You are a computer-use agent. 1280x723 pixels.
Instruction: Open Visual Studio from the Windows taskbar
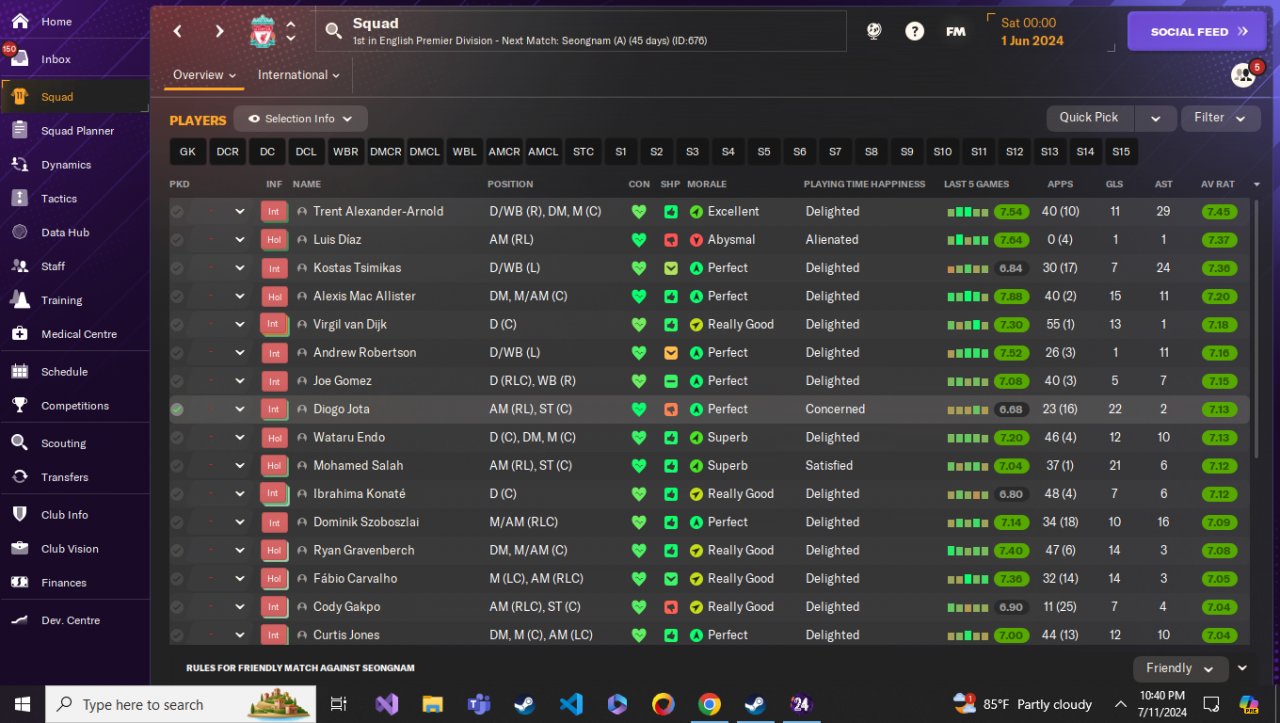pyautogui.click(x=387, y=704)
